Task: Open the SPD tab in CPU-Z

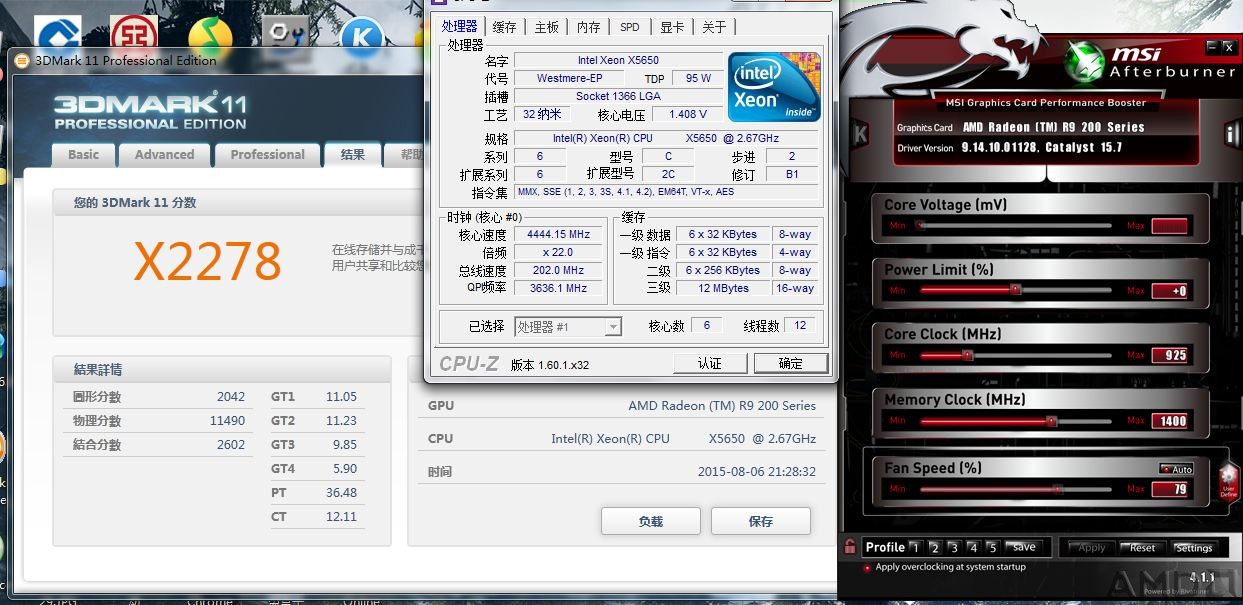Action: click(630, 27)
